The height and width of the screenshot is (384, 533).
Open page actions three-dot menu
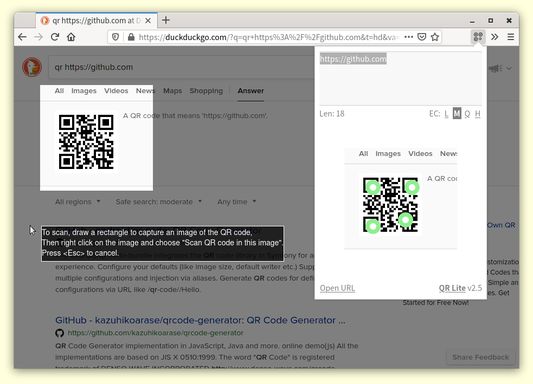pyautogui.click(x=409, y=37)
